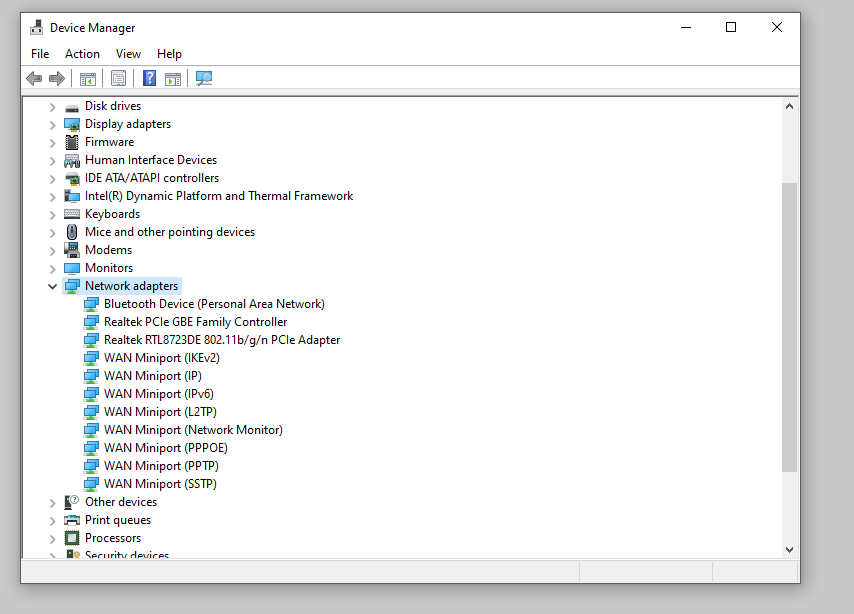This screenshot has width=854, height=614.
Task: Click the Monitors category icon
Action: (72, 268)
